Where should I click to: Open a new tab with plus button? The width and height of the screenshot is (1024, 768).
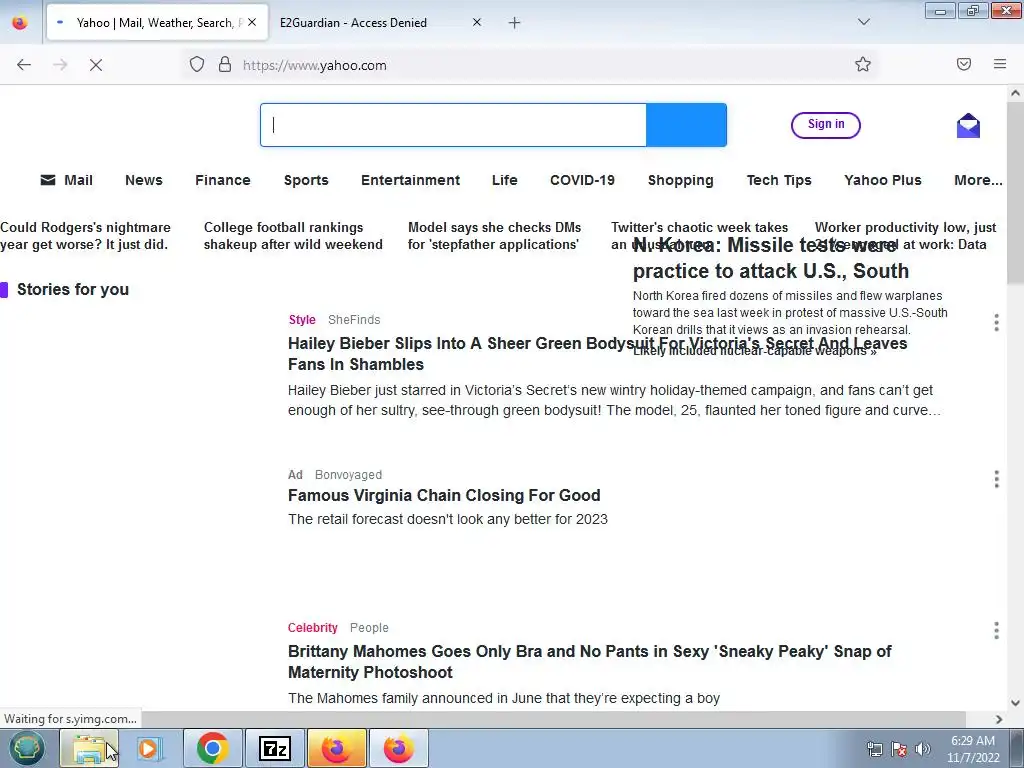point(515,23)
